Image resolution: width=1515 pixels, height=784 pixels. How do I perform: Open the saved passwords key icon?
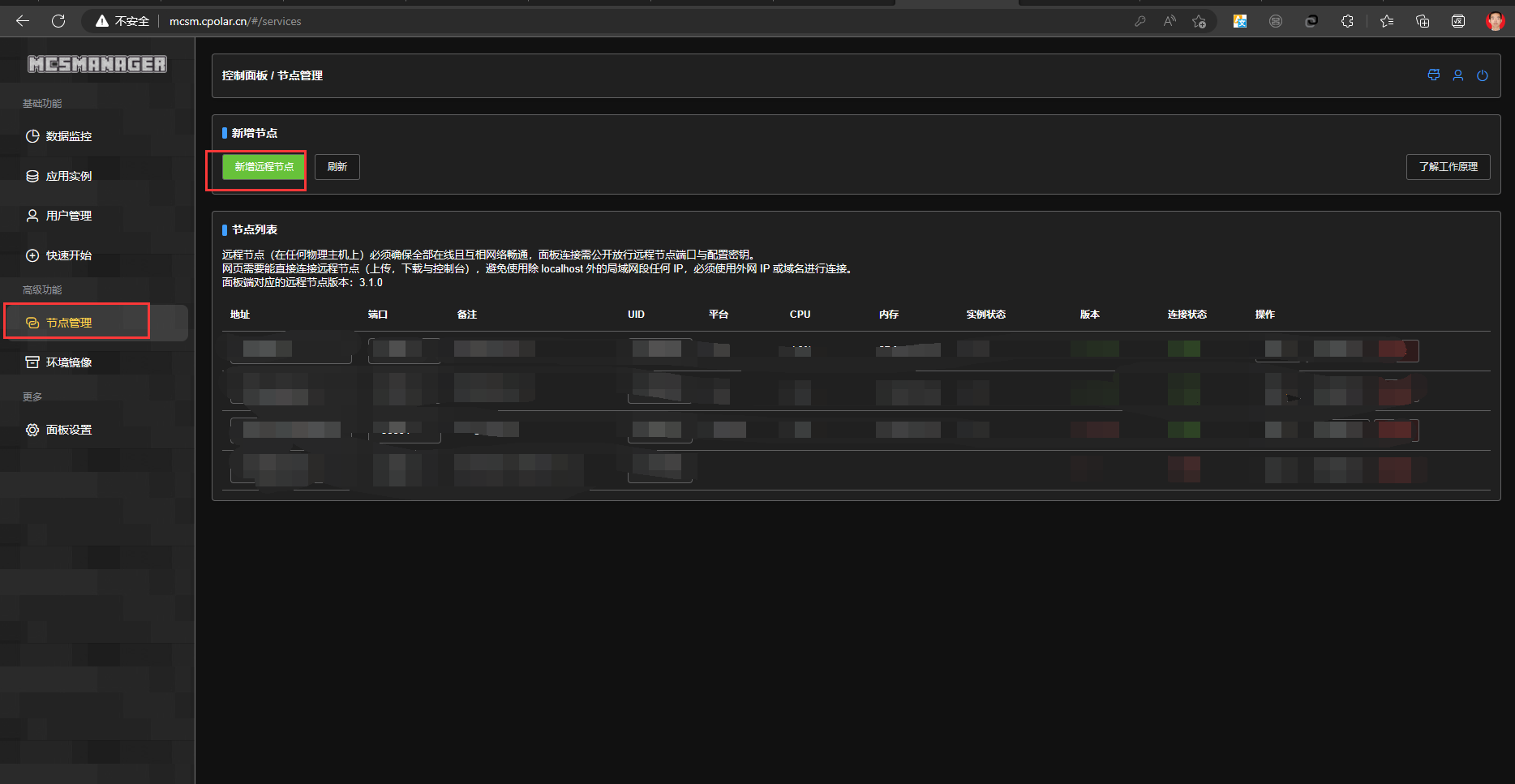(1139, 21)
